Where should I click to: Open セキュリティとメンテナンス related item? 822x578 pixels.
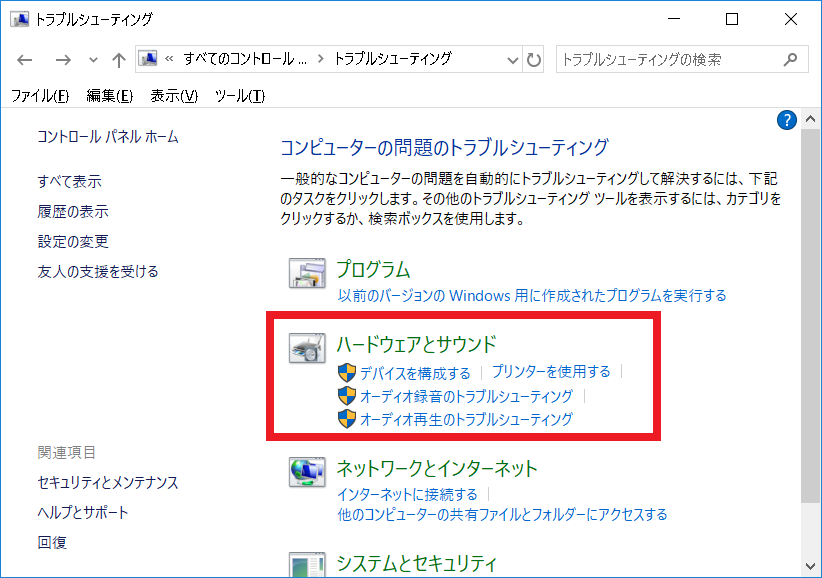(x=108, y=483)
